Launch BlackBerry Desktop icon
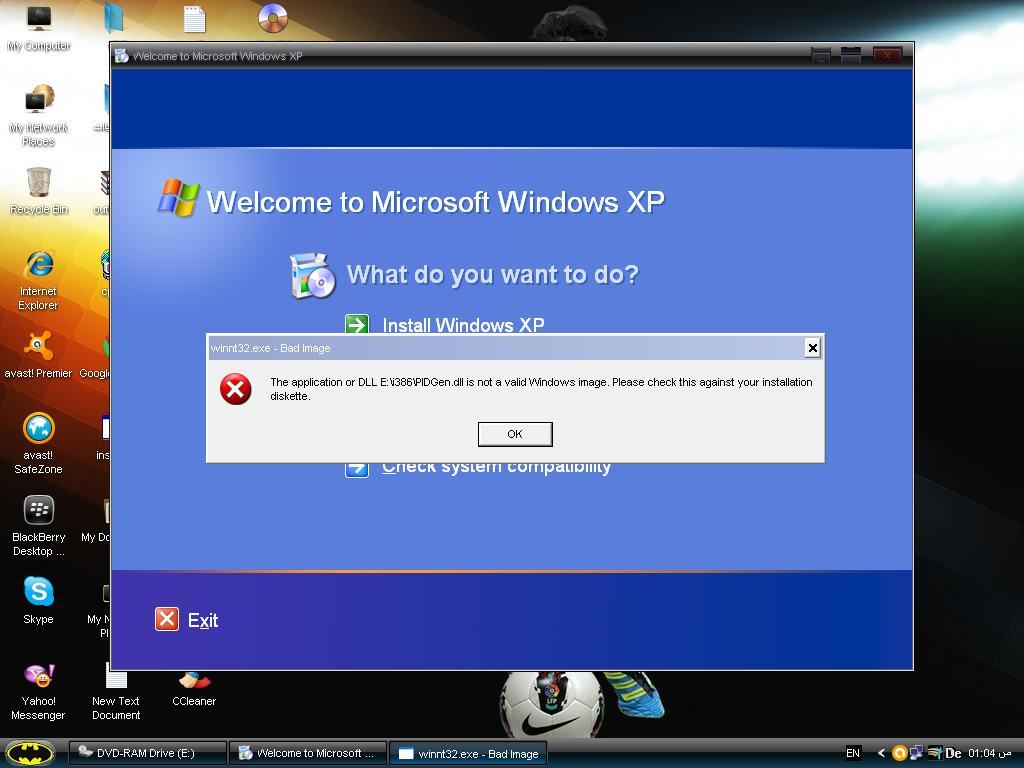The image size is (1024, 768). point(39,526)
